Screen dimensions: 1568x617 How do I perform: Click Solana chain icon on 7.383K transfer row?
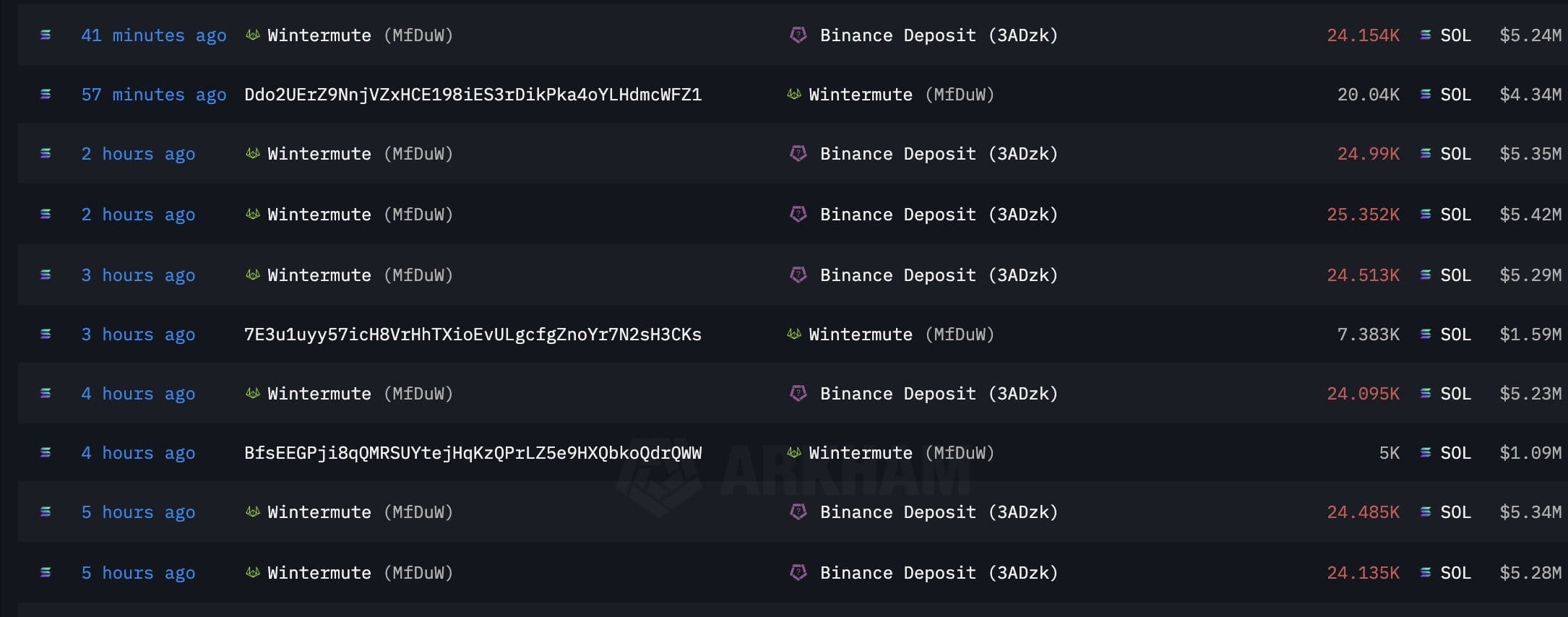pyautogui.click(x=46, y=334)
